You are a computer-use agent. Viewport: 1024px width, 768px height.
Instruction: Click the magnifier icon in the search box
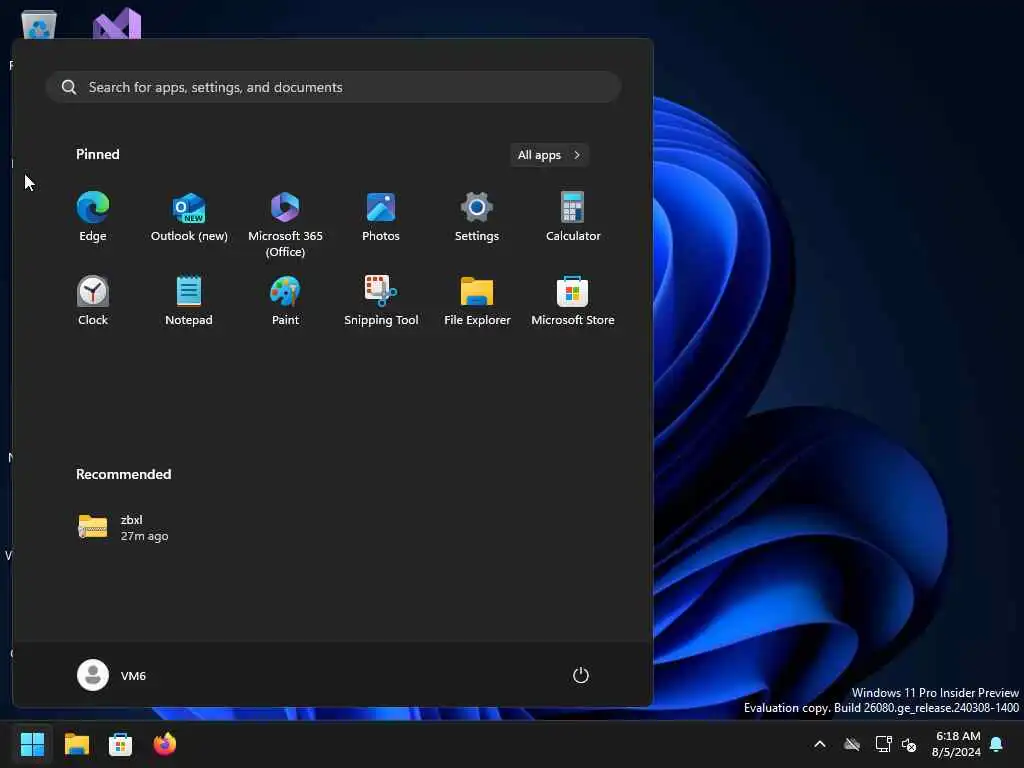coord(69,87)
